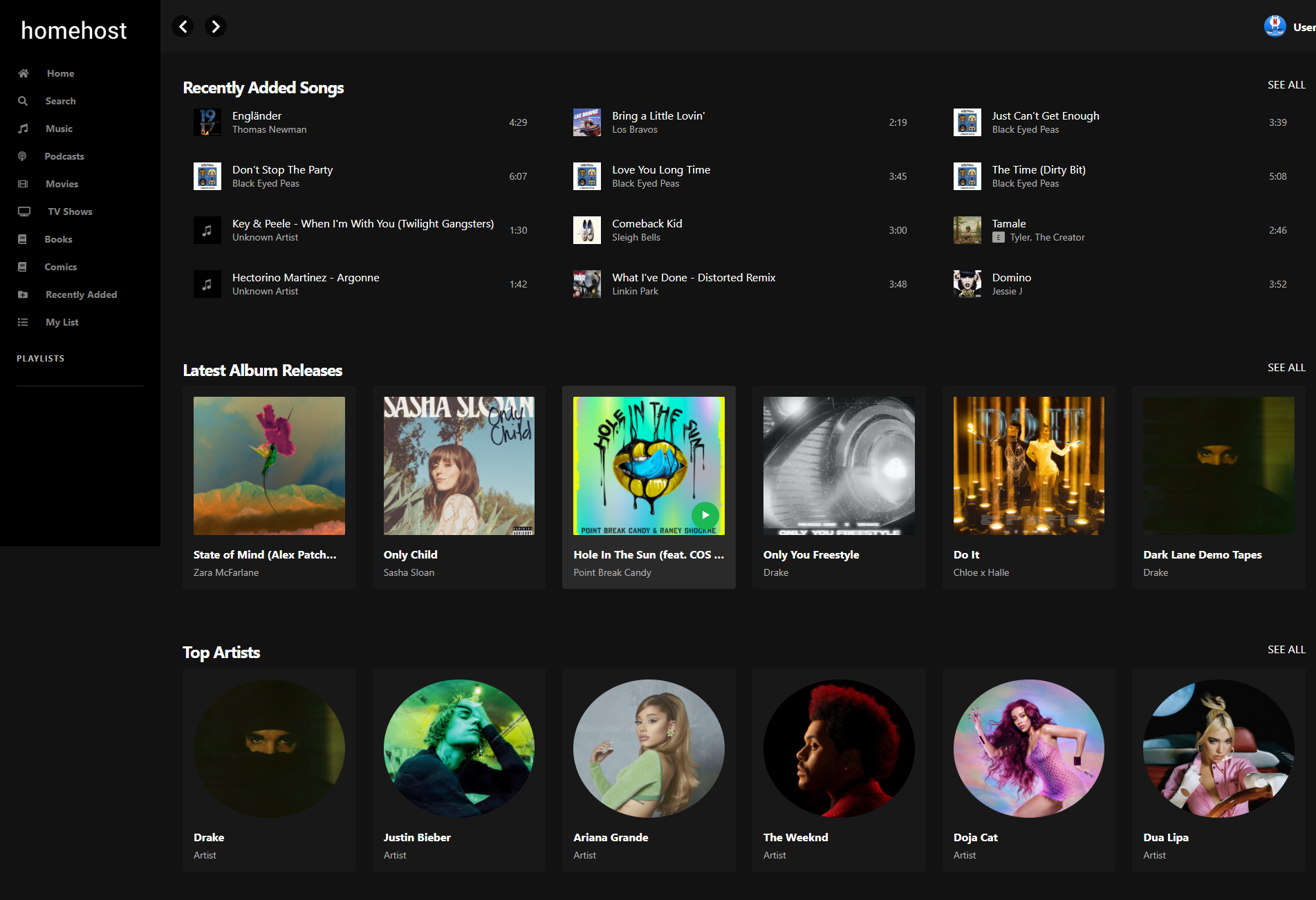Open Tyler, The Creator artist link

pos(1047,237)
